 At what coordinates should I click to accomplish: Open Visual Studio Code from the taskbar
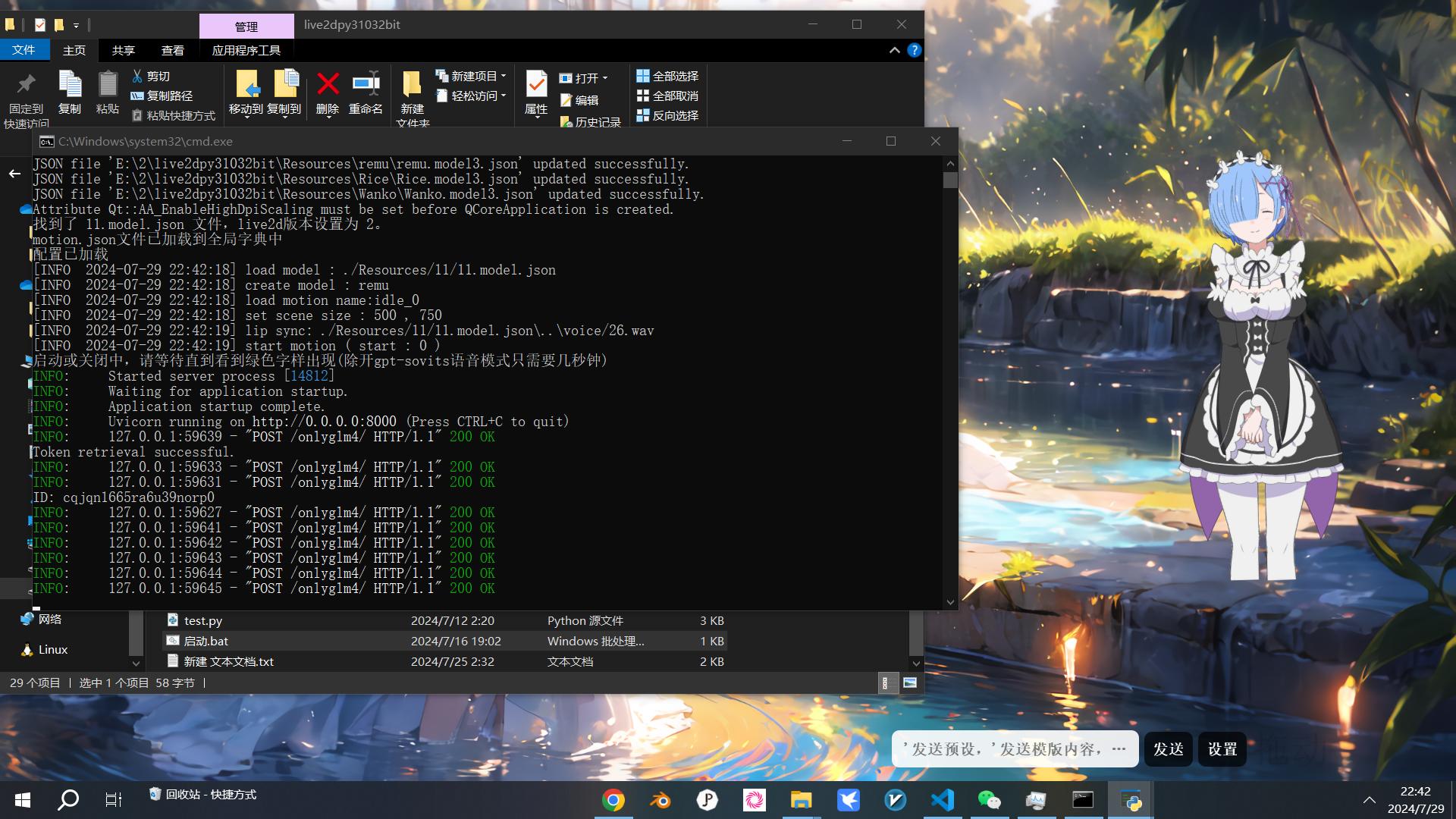pos(943,800)
